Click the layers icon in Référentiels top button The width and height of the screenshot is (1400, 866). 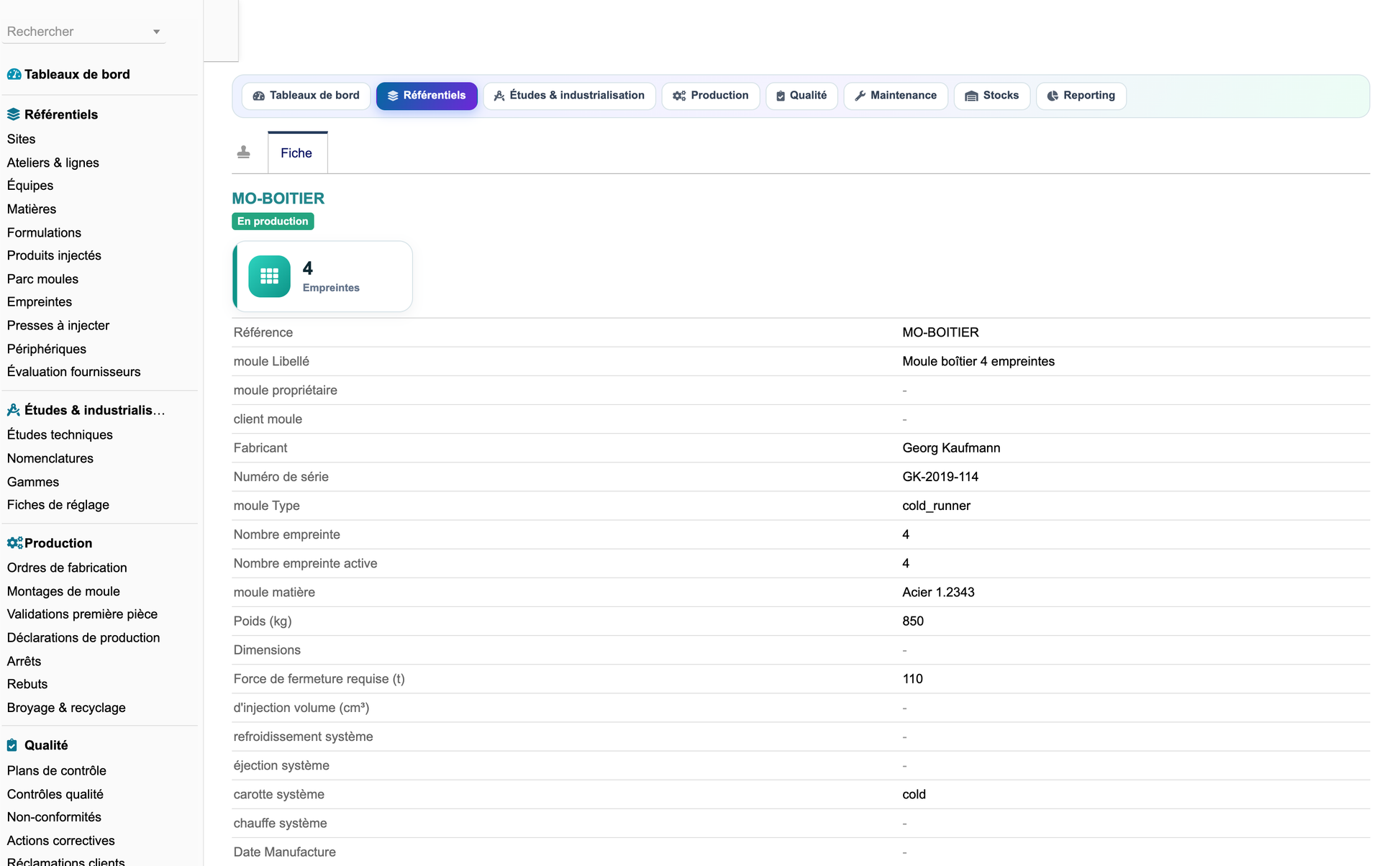(x=393, y=96)
